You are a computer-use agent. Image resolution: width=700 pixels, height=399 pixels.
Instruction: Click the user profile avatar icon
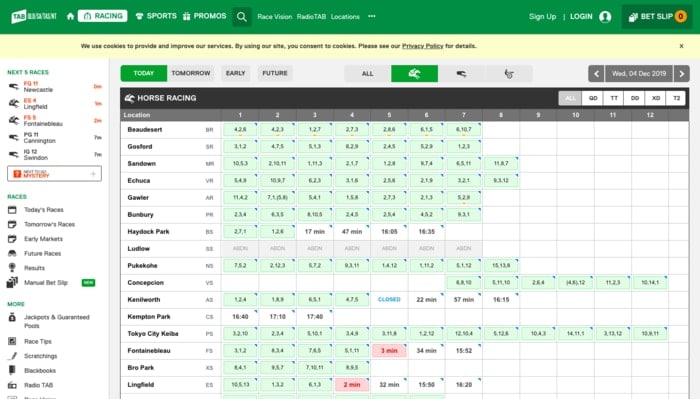coord(605,17)
